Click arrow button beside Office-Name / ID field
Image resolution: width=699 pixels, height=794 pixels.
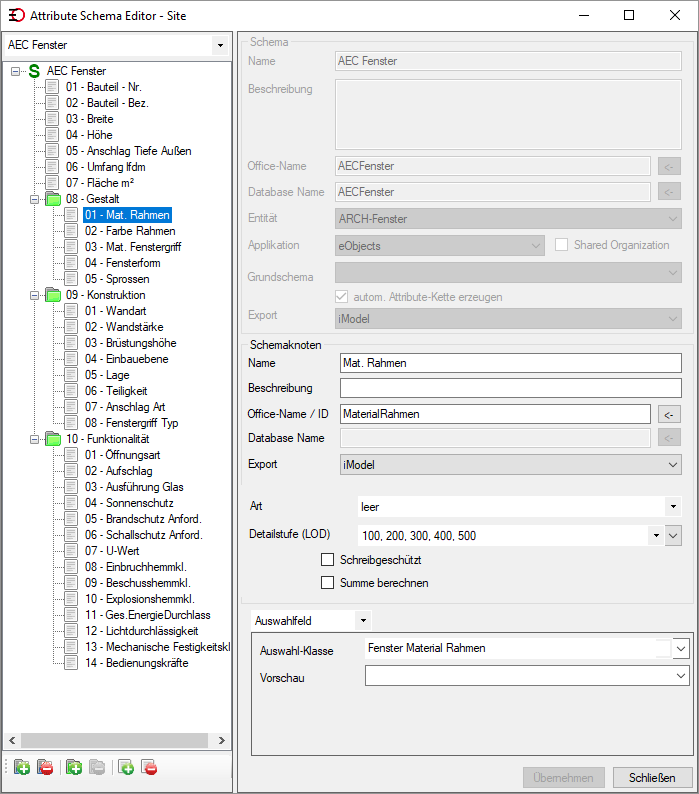pos(669,414)
